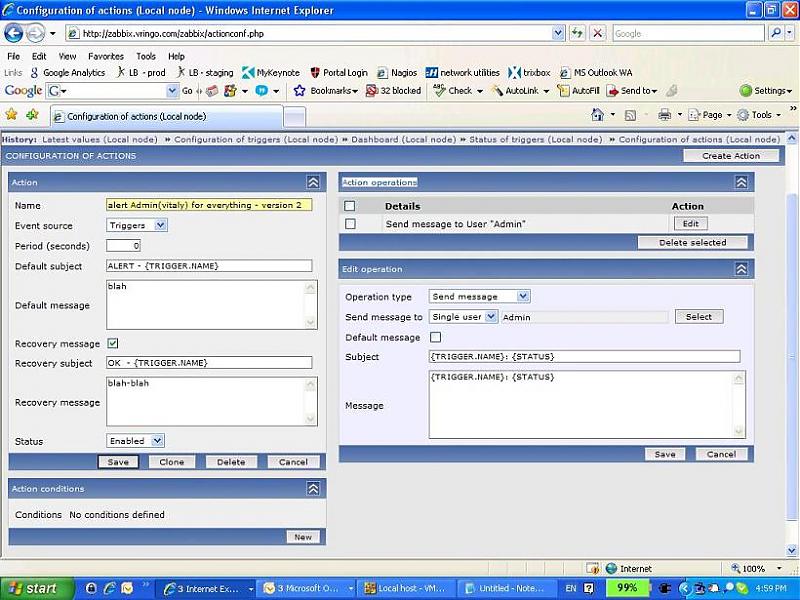Click the Favorites Center star icon

tap(12, 115)
